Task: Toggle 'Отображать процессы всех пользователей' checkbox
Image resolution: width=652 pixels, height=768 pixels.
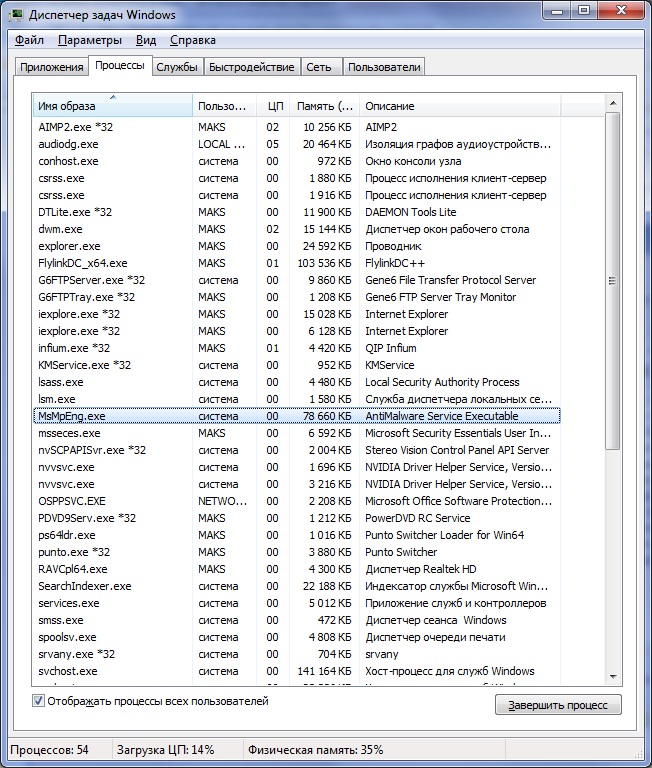Action: coord(39,702)
